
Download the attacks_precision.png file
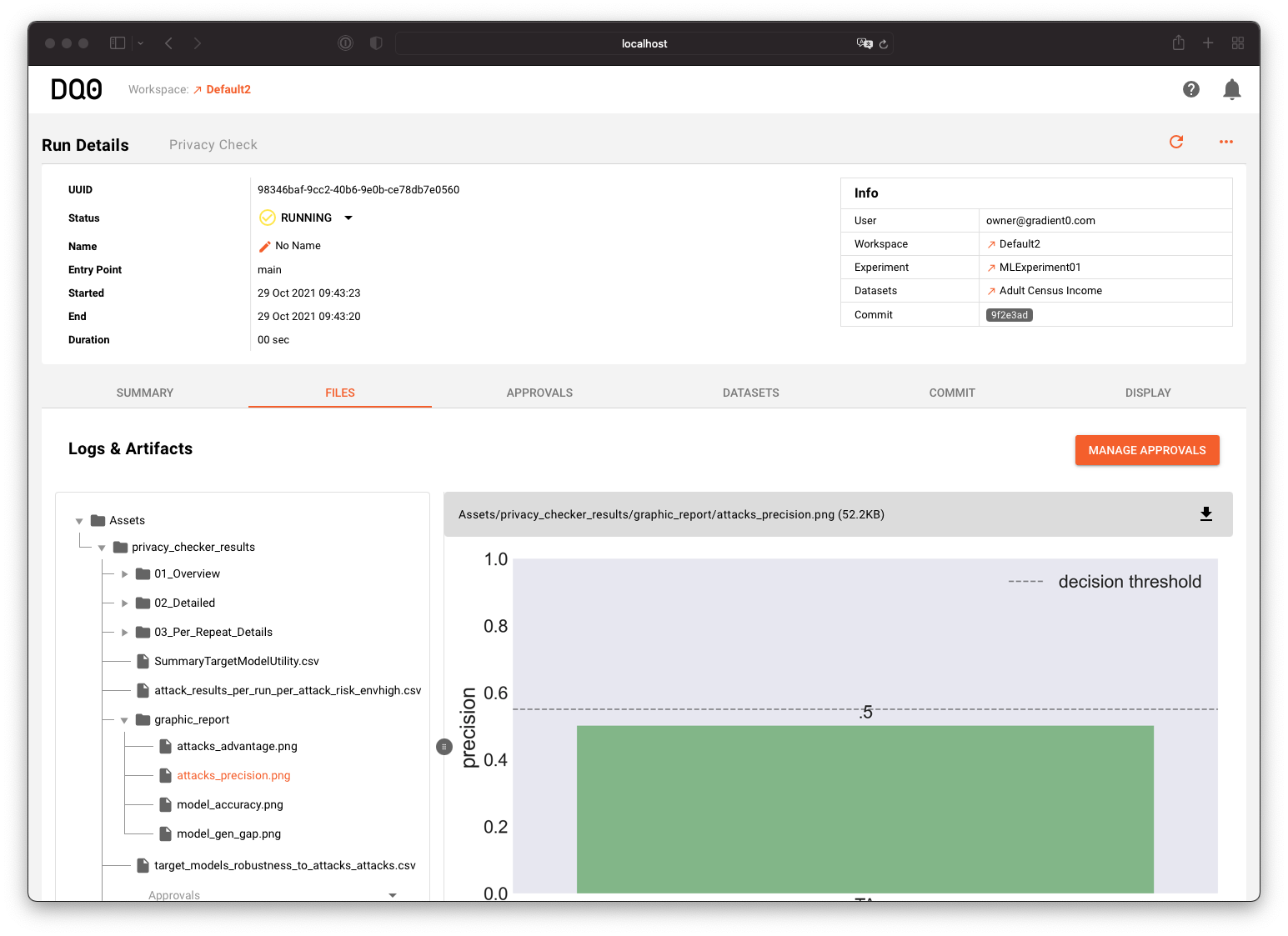point(1206,514)
